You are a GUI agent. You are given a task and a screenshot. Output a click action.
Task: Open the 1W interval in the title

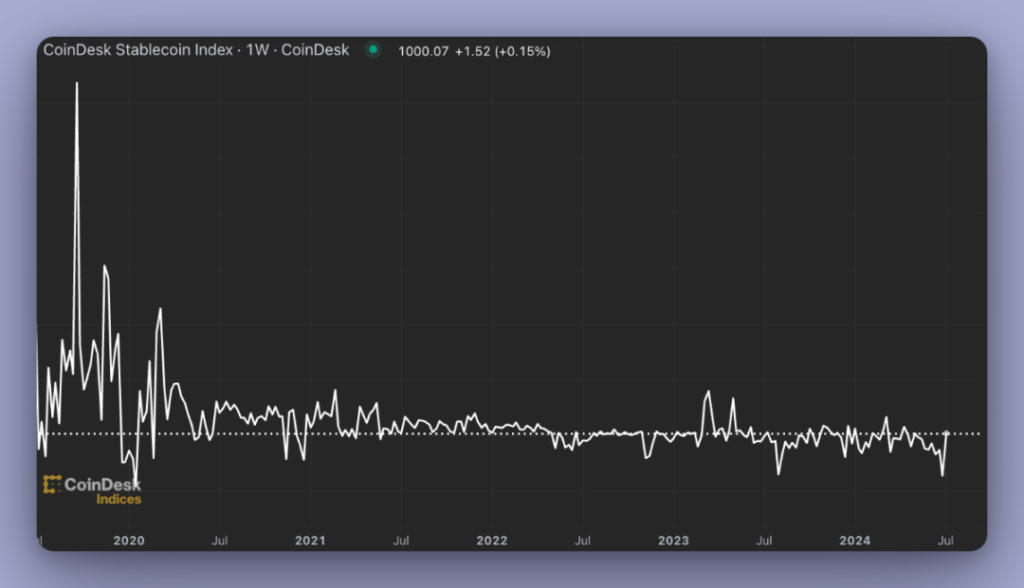(x=258, y=49)
